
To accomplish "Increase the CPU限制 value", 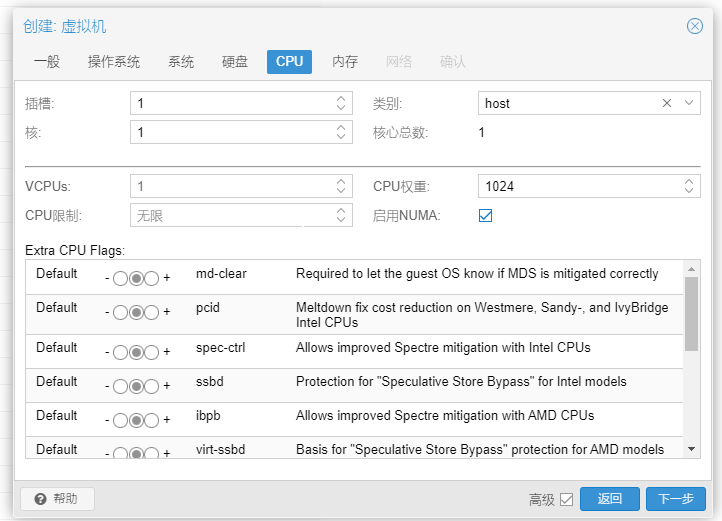I will (341, 211).
